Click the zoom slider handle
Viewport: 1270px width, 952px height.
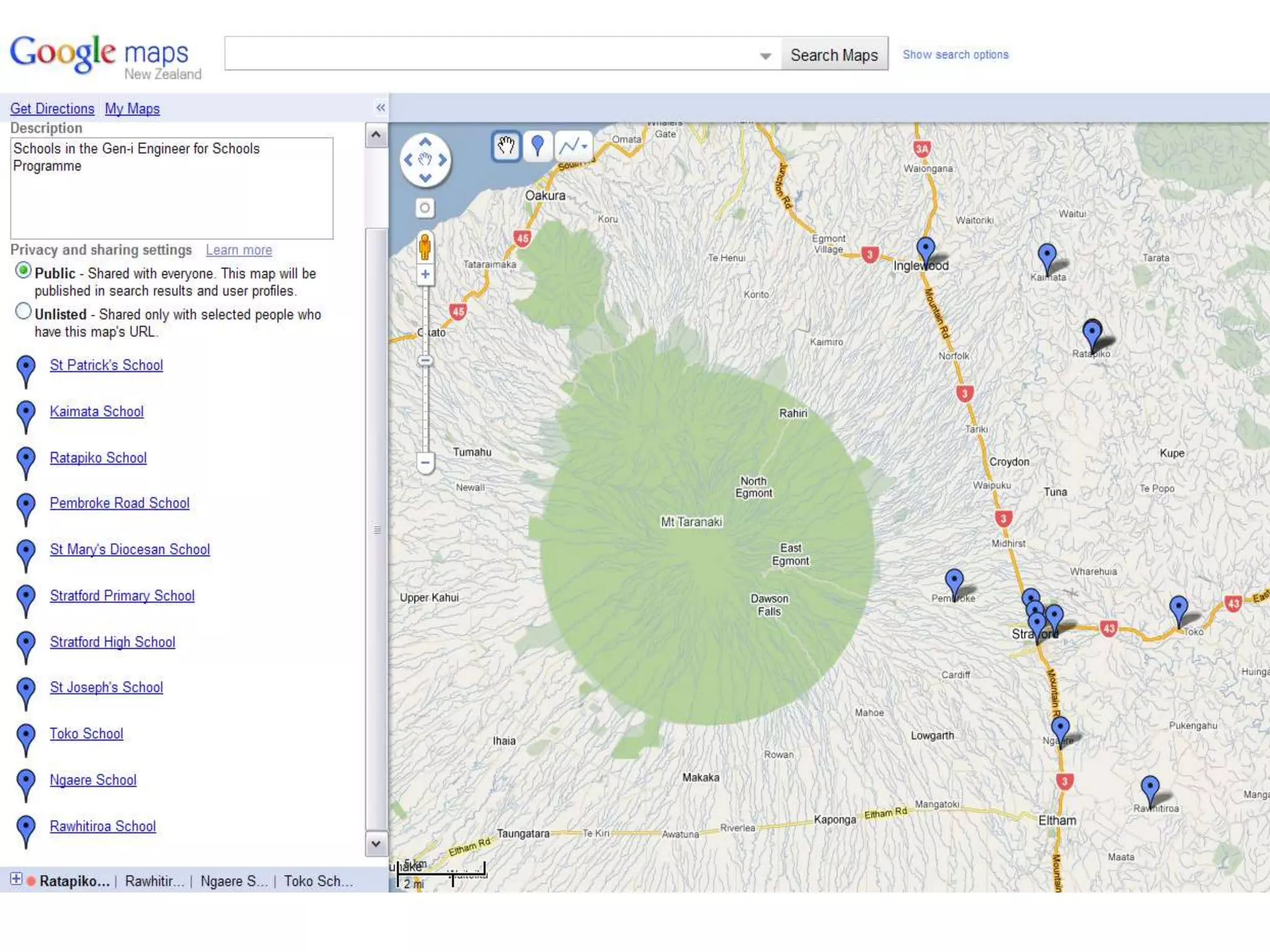[x=425, y=360]
